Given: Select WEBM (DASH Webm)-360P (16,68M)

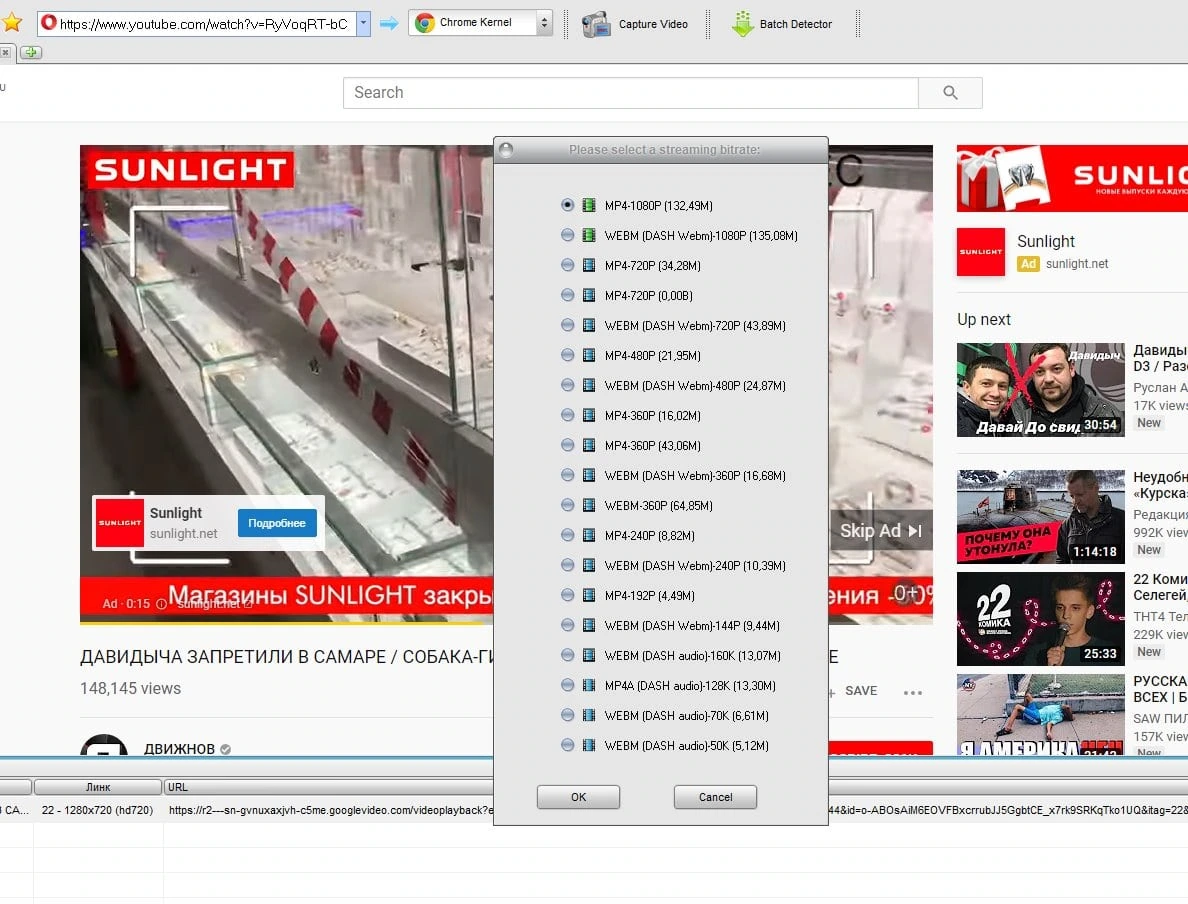Looking at the screenshot, I should click(x=567, y=475).
